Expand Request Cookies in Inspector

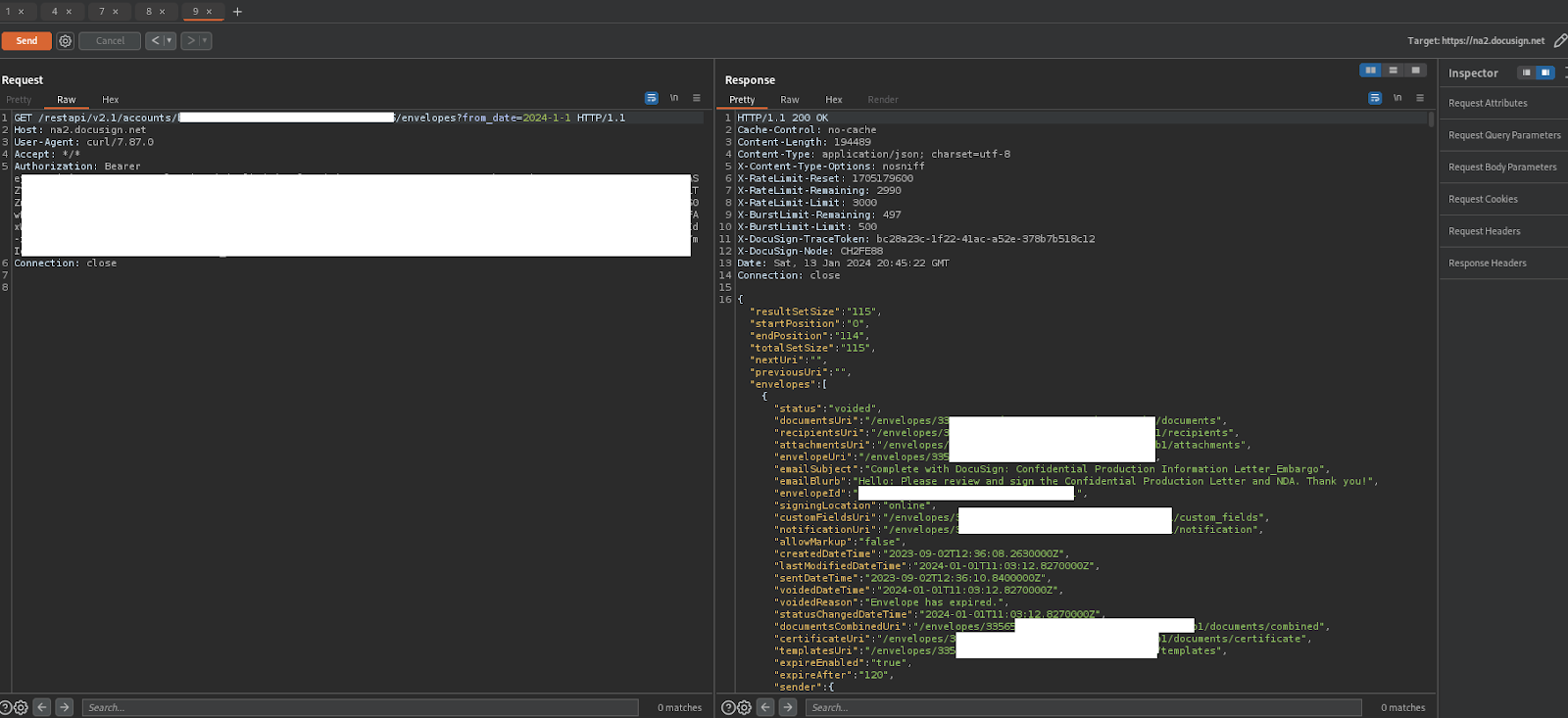point(1503,199)
